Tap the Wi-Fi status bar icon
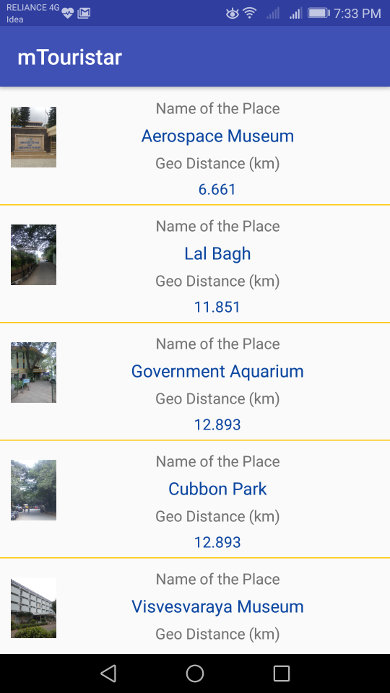Image resolution: width=390 pixels, height=693 pixels. click(x=250, y=13)
